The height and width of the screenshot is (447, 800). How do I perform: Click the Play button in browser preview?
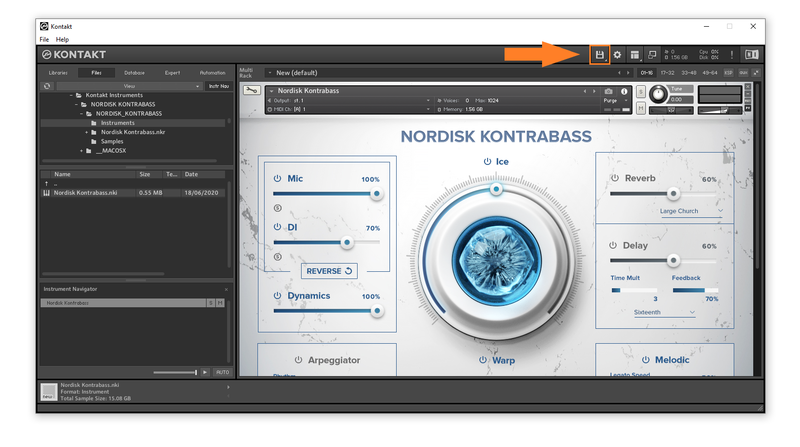[205, 372]
